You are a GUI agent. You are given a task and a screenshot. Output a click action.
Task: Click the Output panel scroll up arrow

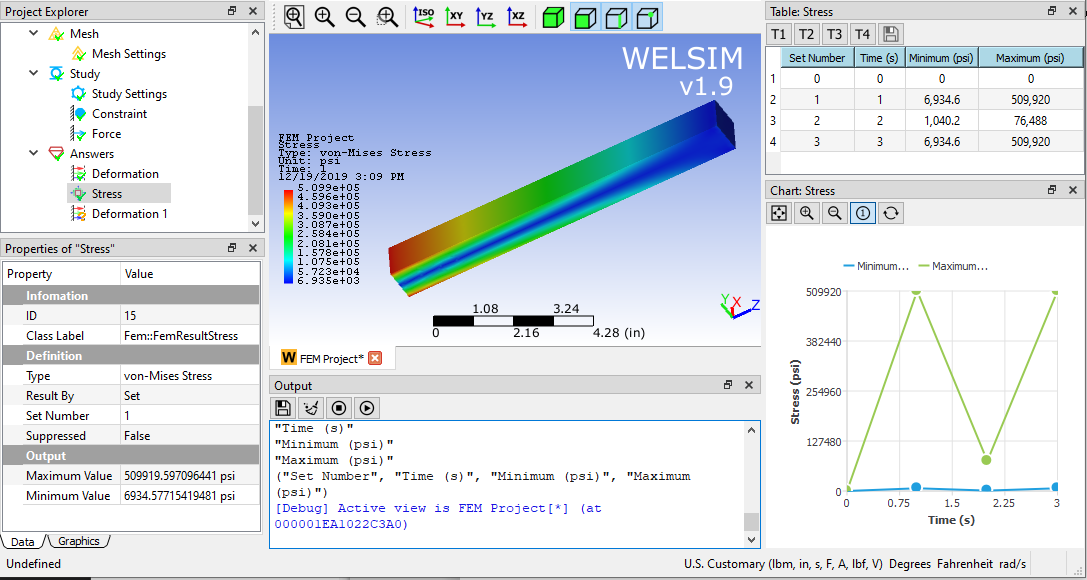tap(751, 430)
